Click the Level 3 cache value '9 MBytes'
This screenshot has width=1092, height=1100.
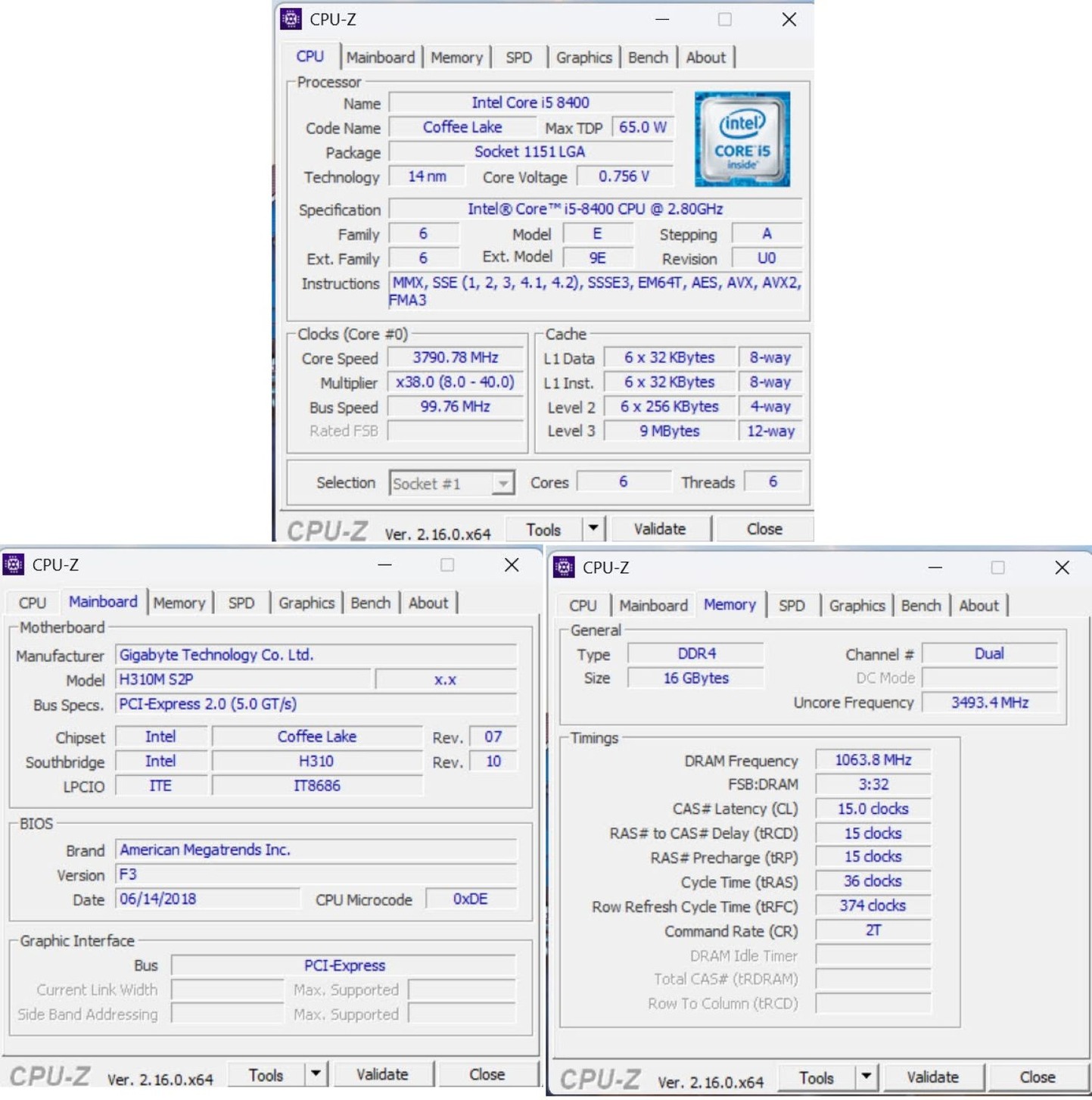[x=670, y=431]
